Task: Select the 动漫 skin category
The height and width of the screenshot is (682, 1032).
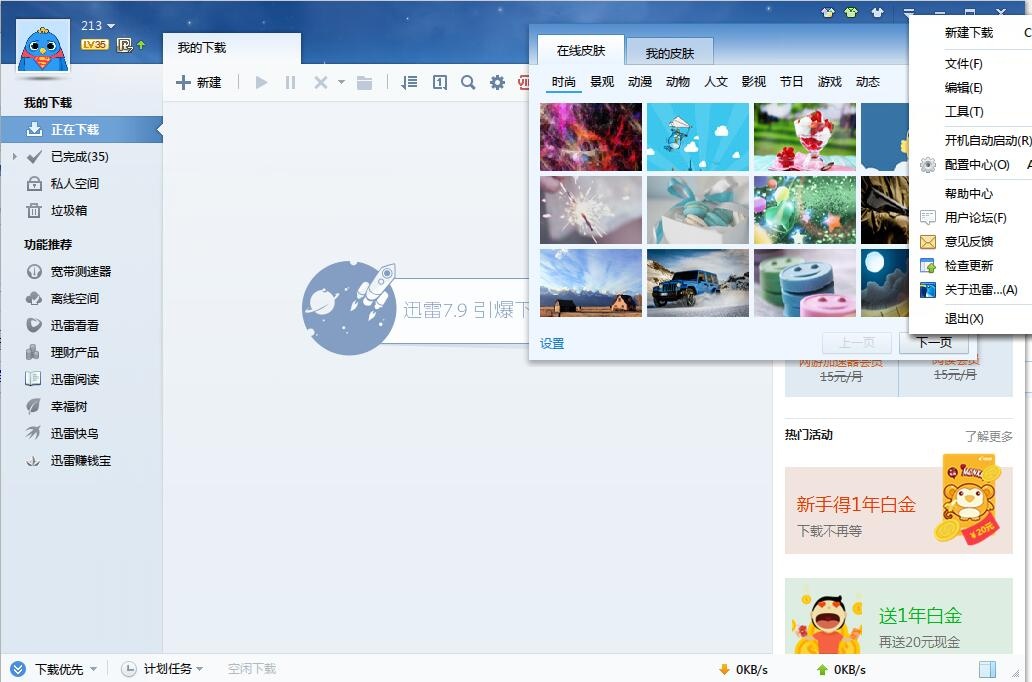Action: [640, 82]
